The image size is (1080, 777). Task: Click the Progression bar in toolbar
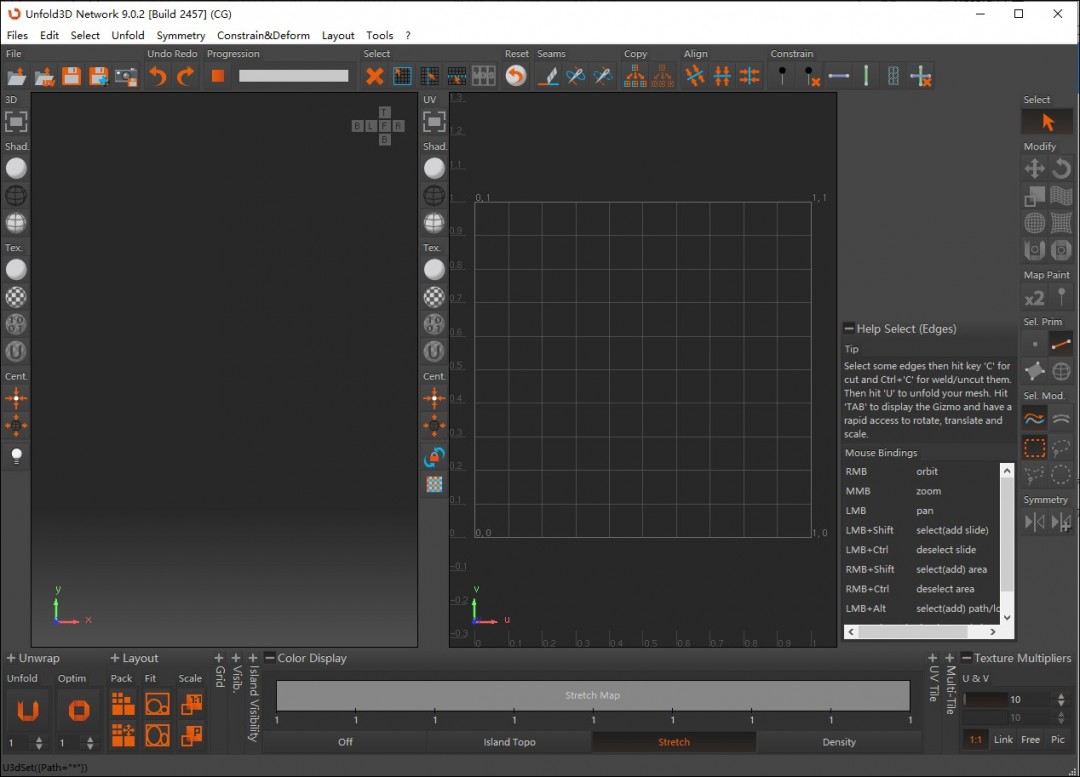(293, 76)
